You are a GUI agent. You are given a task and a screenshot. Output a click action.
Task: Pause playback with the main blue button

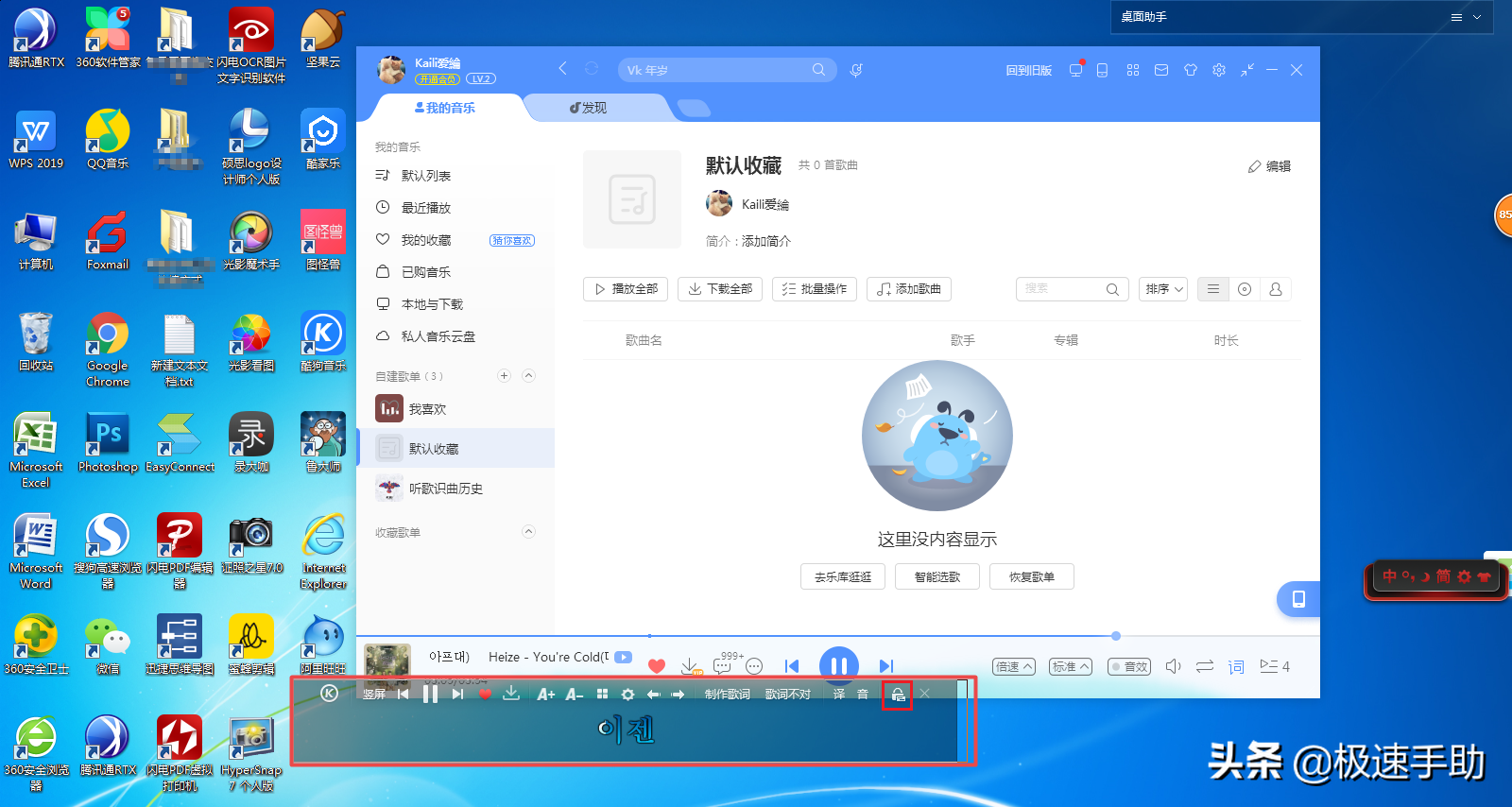click(x=839, y=666)
